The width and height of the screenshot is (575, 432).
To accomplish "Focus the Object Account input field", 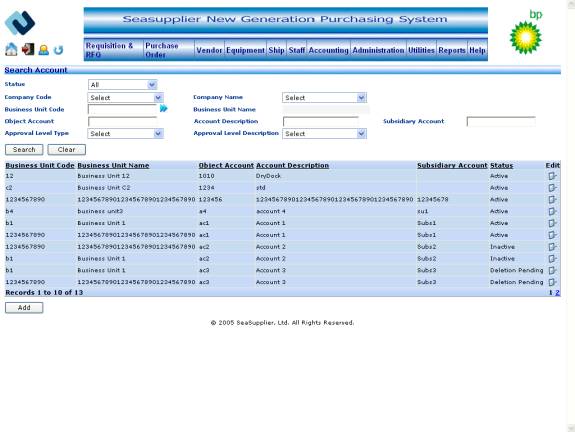I will 122,121.
